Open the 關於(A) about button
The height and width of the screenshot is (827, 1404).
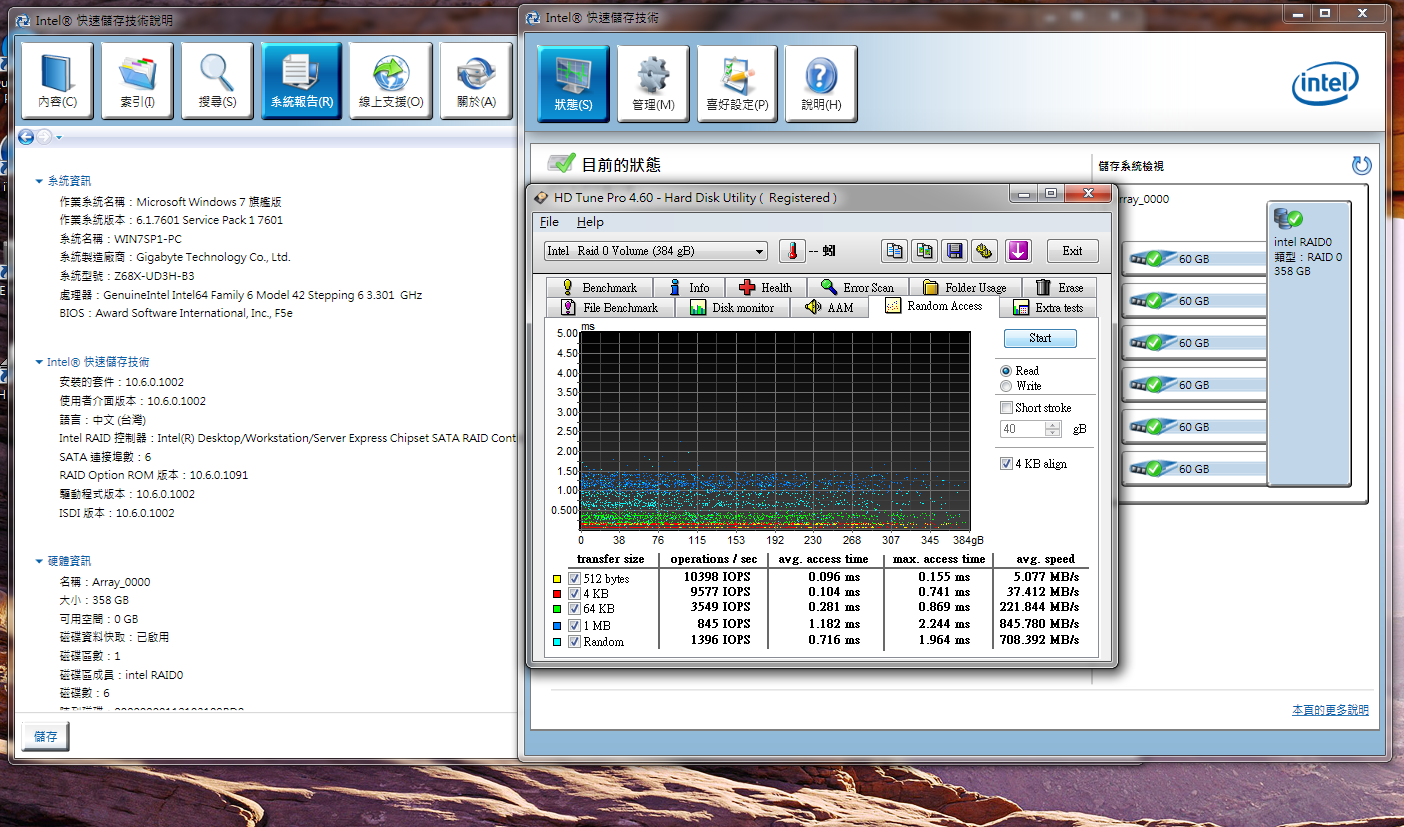(x=476, y=81)
